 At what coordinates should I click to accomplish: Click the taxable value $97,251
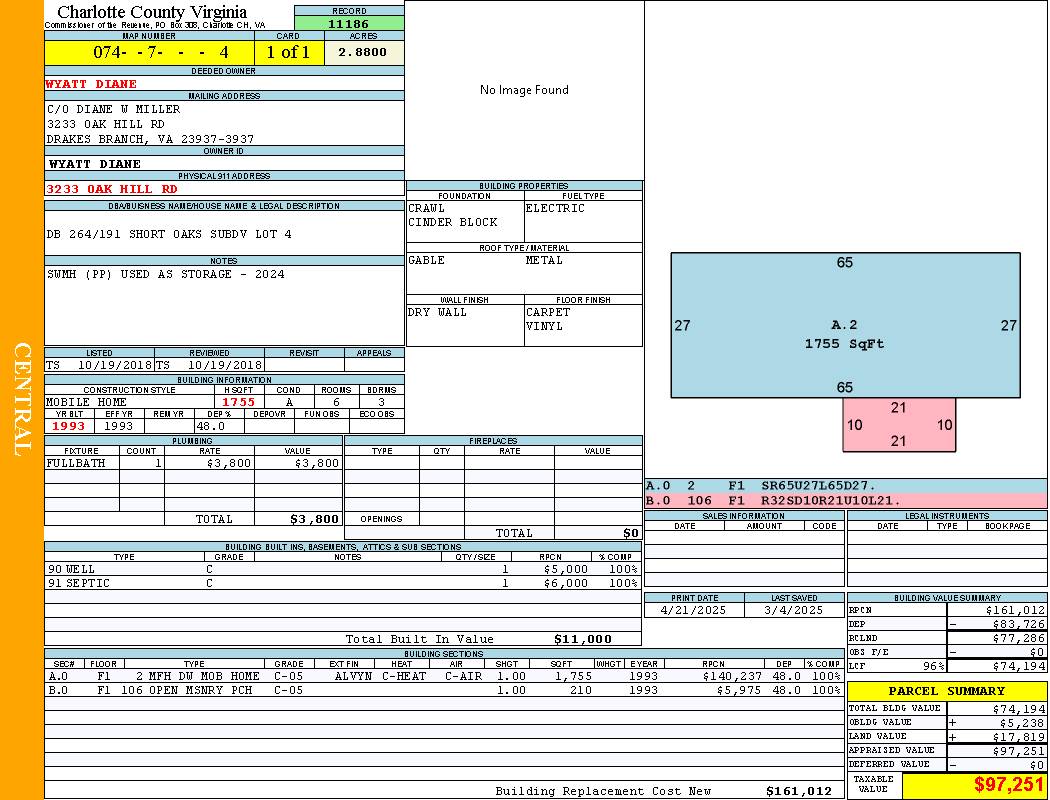pos(1008,785)
